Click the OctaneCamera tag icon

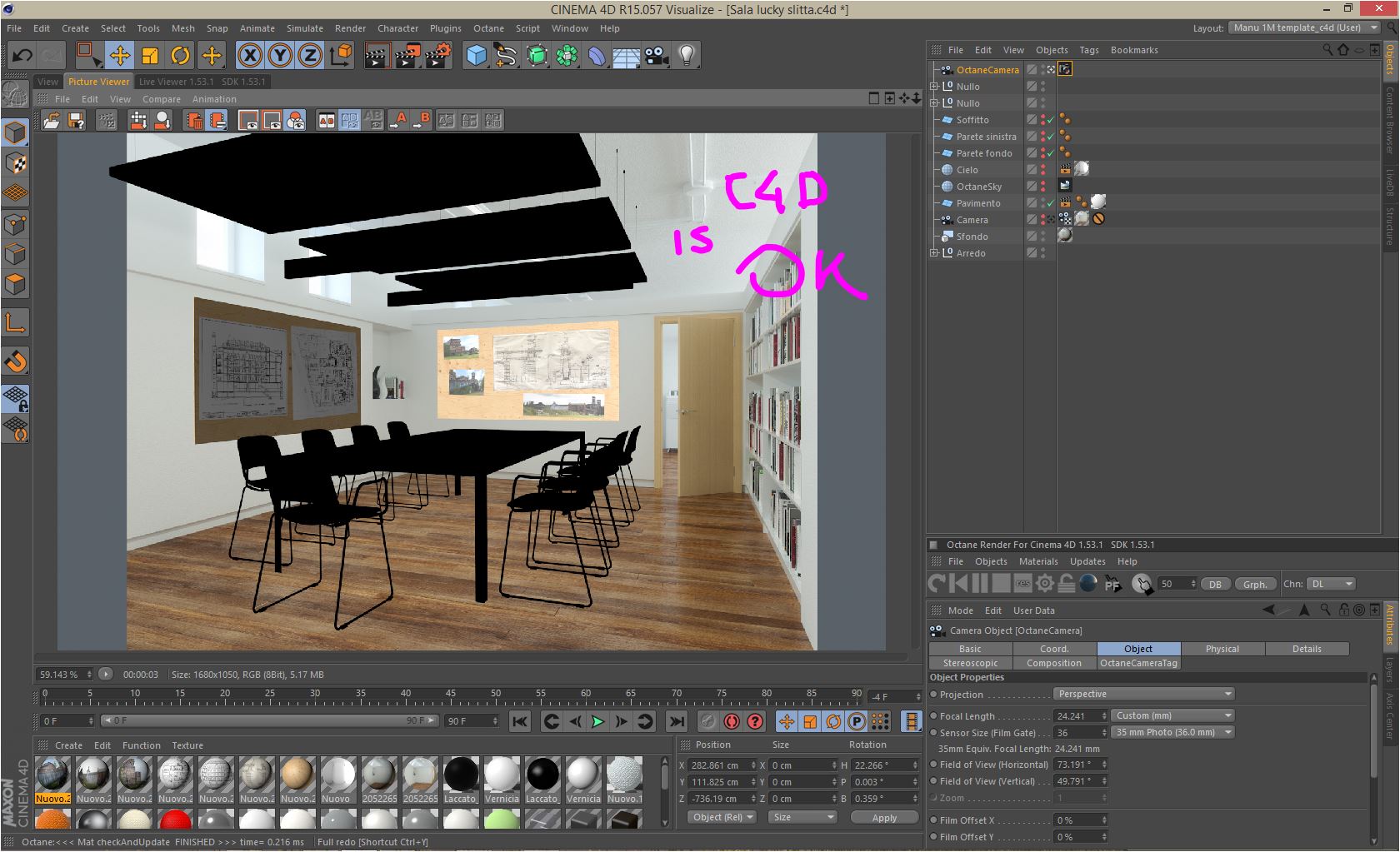(x=1065, y=69)
